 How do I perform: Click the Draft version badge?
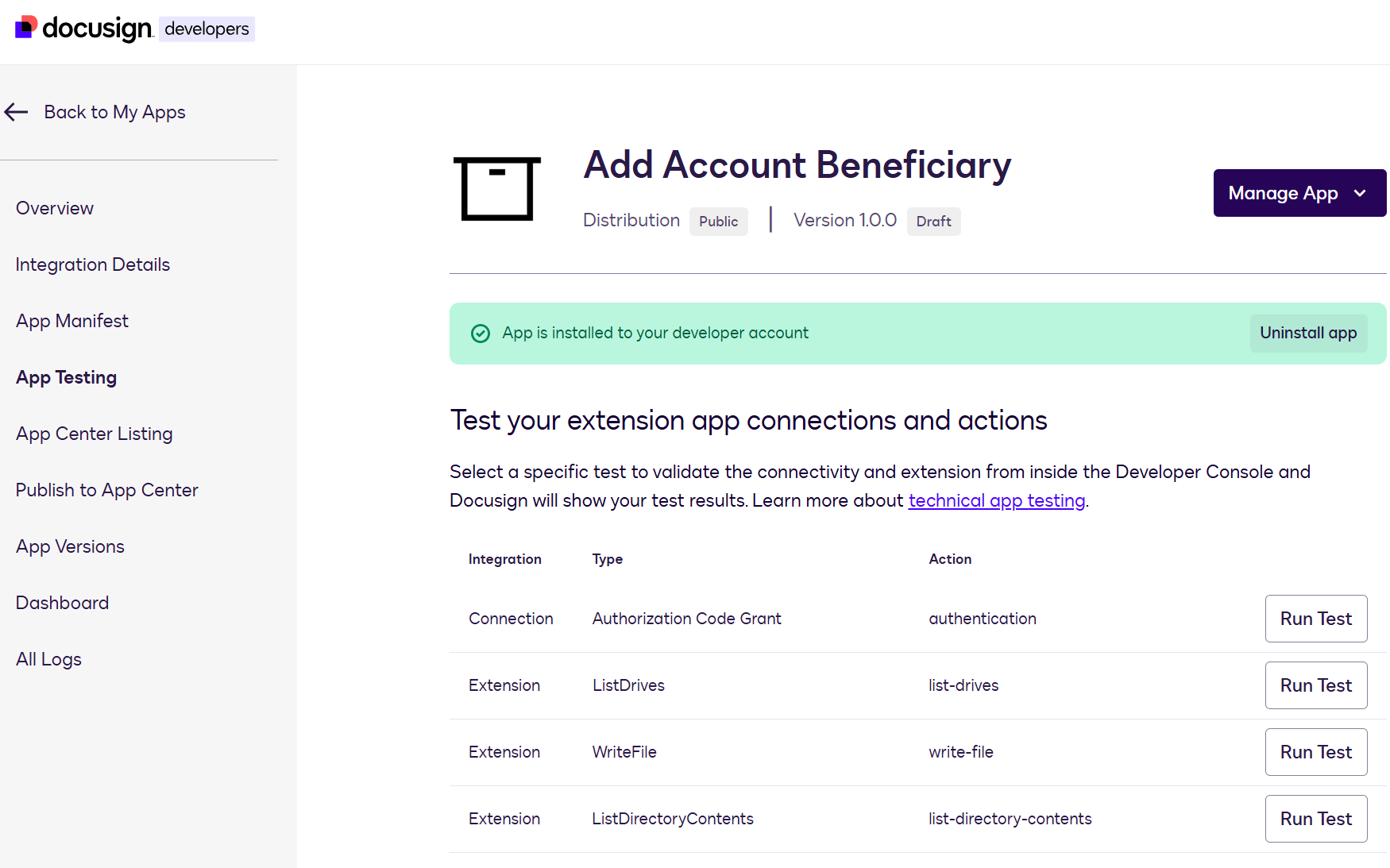(933, 222)
